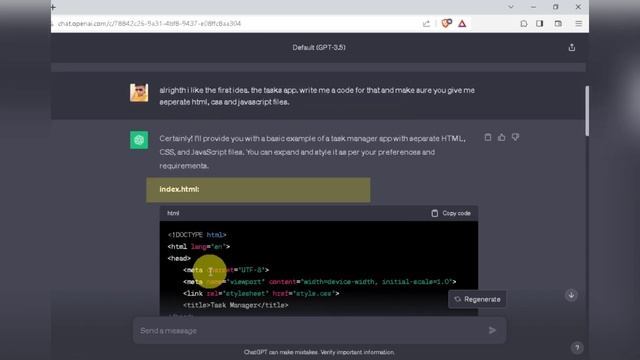Image resolution: width=640 pixels, height=360 pixels.
Task: Click the meta viewport code line
Action: pyautogui.click(x=320, y=282)
